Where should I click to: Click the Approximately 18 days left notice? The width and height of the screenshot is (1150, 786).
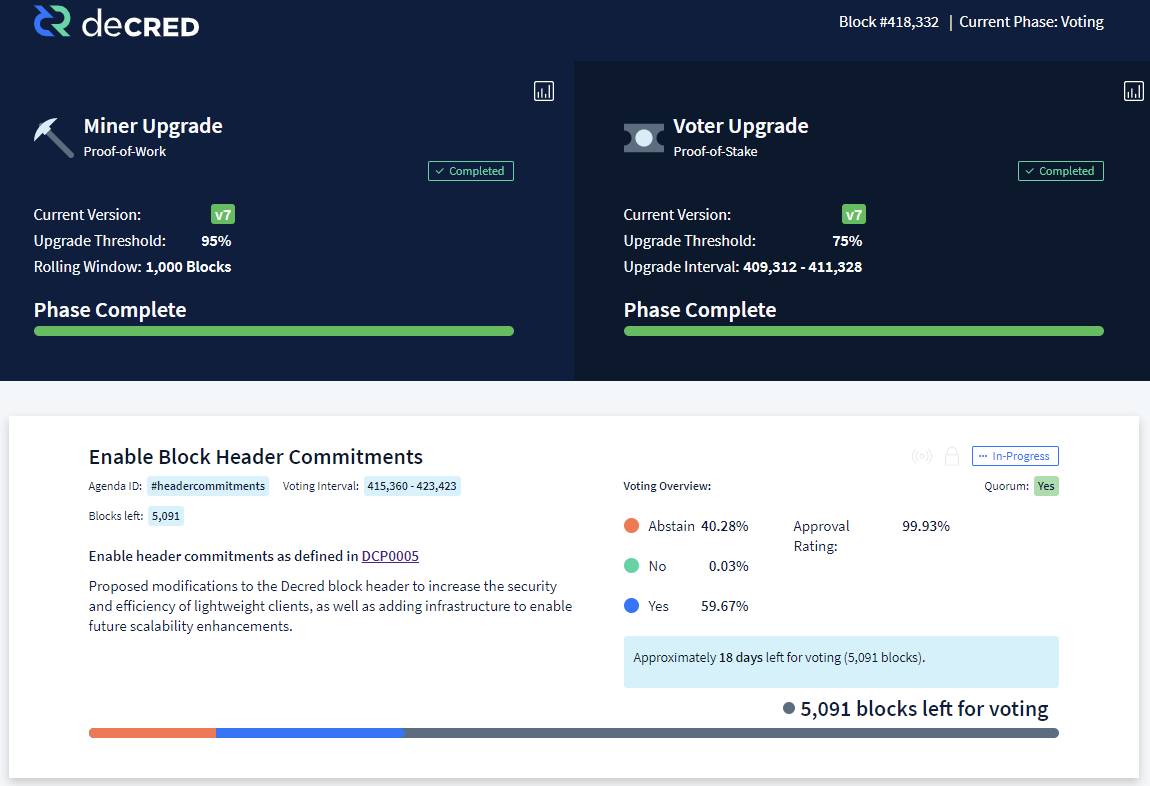841,661
